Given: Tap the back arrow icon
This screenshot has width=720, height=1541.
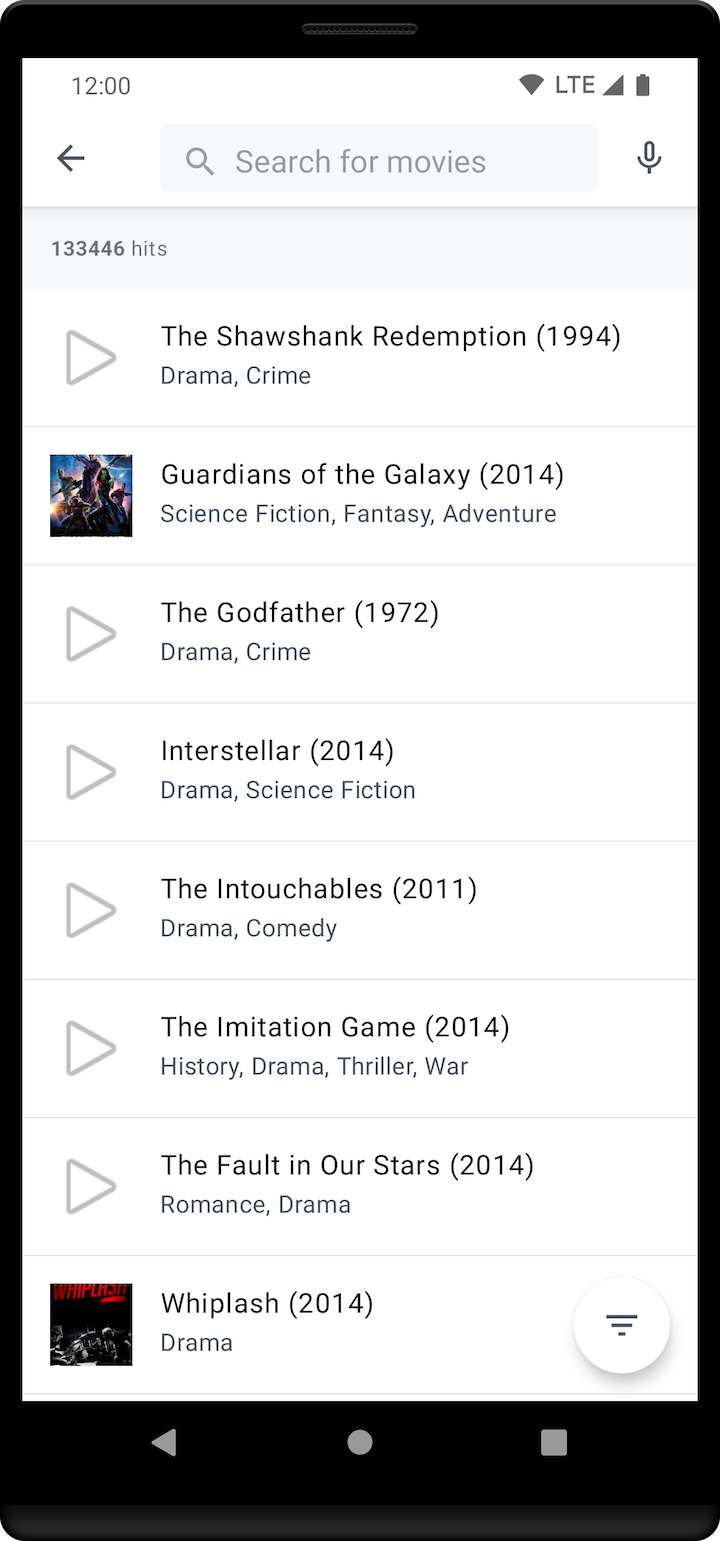Looking at the screenshot, I should (71, 158).
